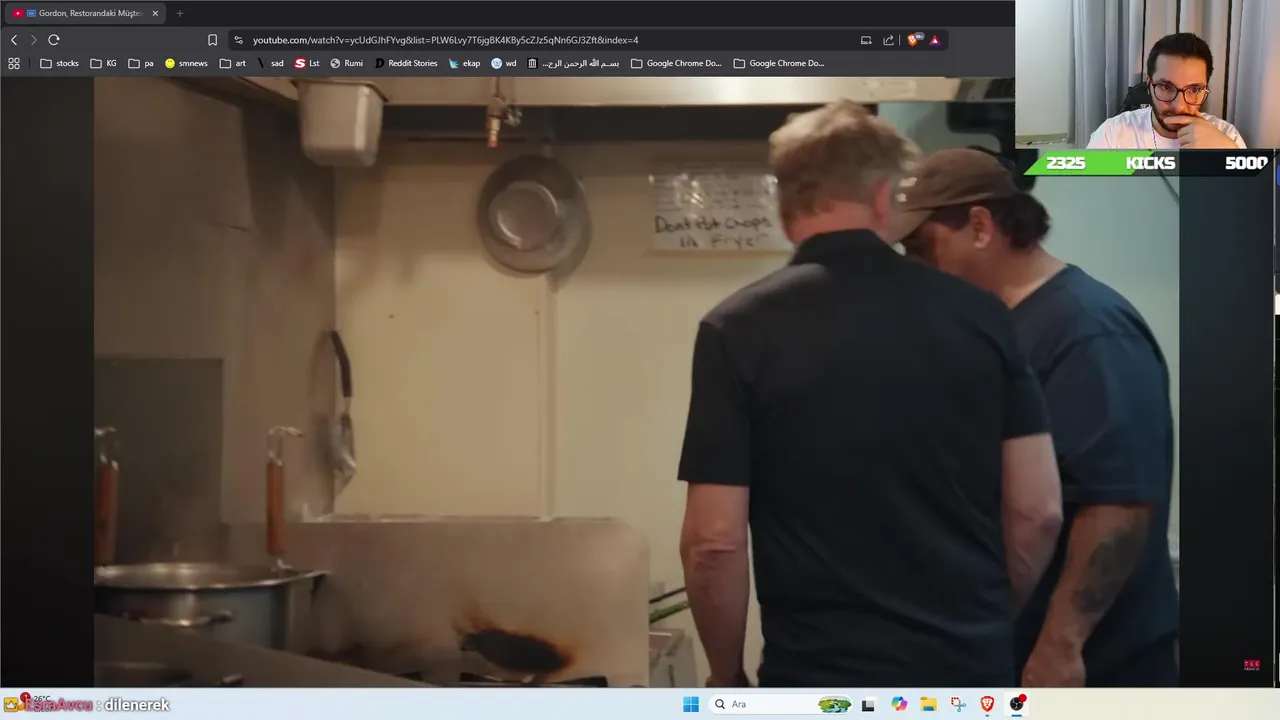
Task: Open the second Google Chrome Do... folder
Action: point(779,63)
